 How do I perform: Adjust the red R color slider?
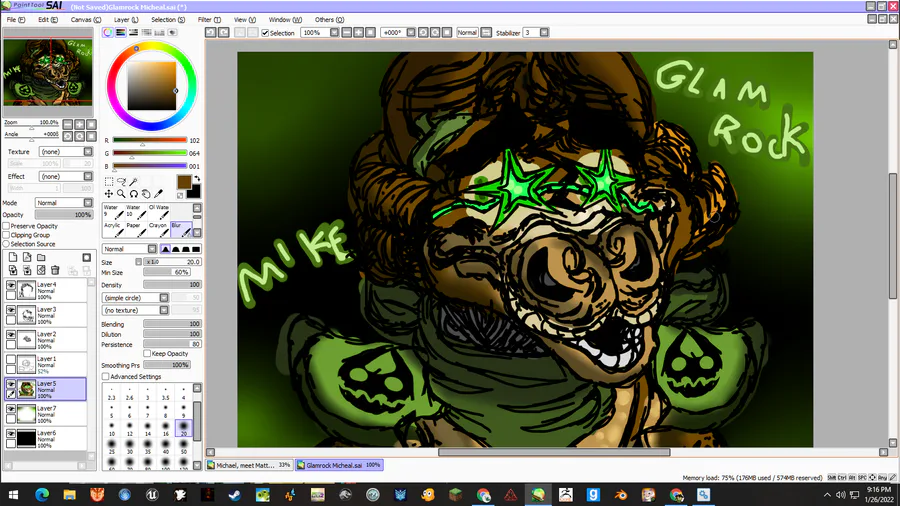[150, 141]
